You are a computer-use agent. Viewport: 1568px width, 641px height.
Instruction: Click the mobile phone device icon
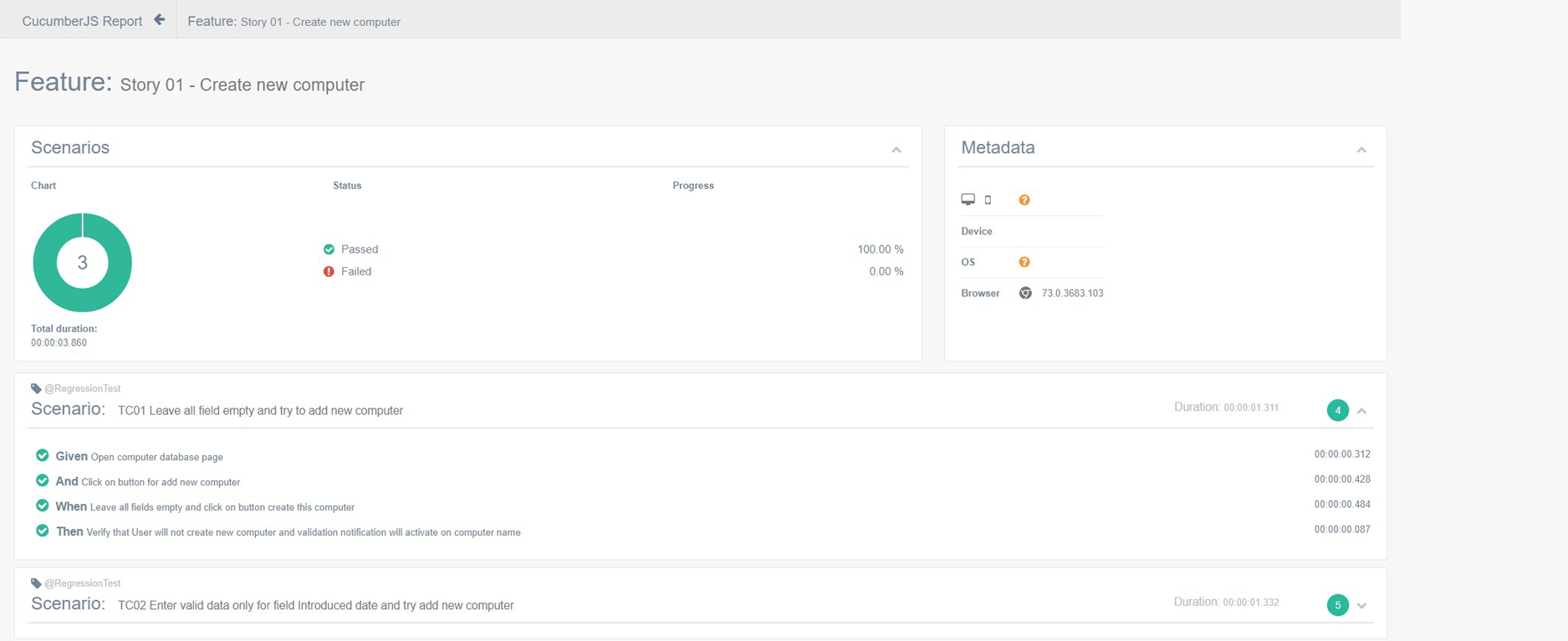point(988,200)
